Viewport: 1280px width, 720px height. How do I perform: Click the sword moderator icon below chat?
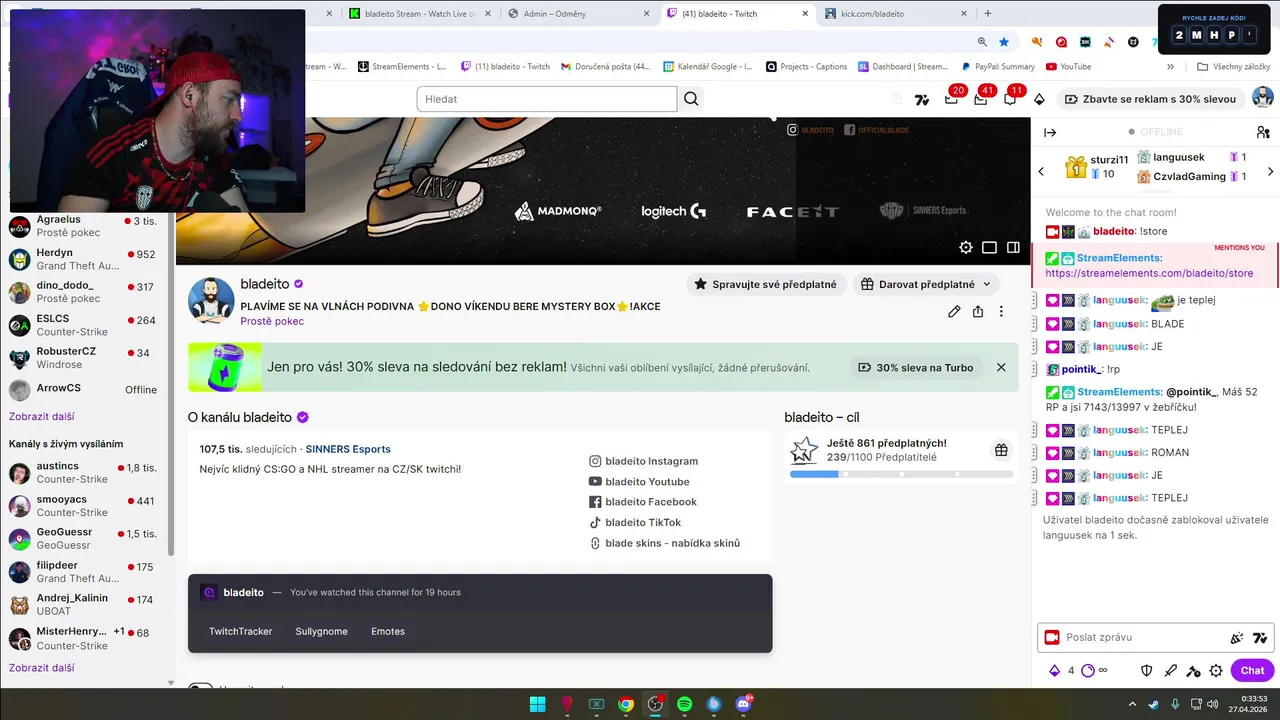[1170, 670]
